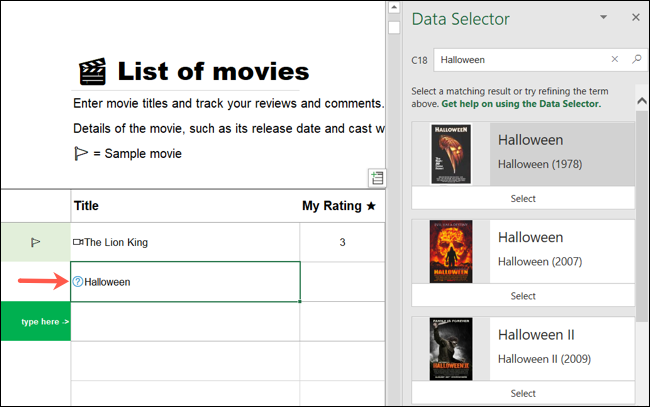Open the Data Selector help link
The width and height of the screenshot is (650, 407).
pyautogui.click(x=521, y=104)
